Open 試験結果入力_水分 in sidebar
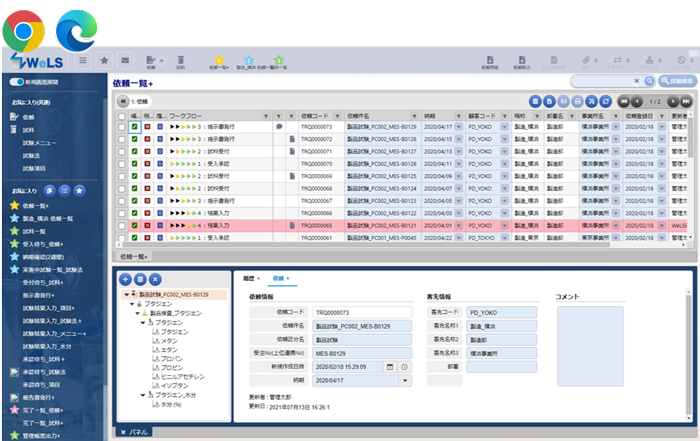Viewport: 700px width, 441px height. (x=47, y=346)
